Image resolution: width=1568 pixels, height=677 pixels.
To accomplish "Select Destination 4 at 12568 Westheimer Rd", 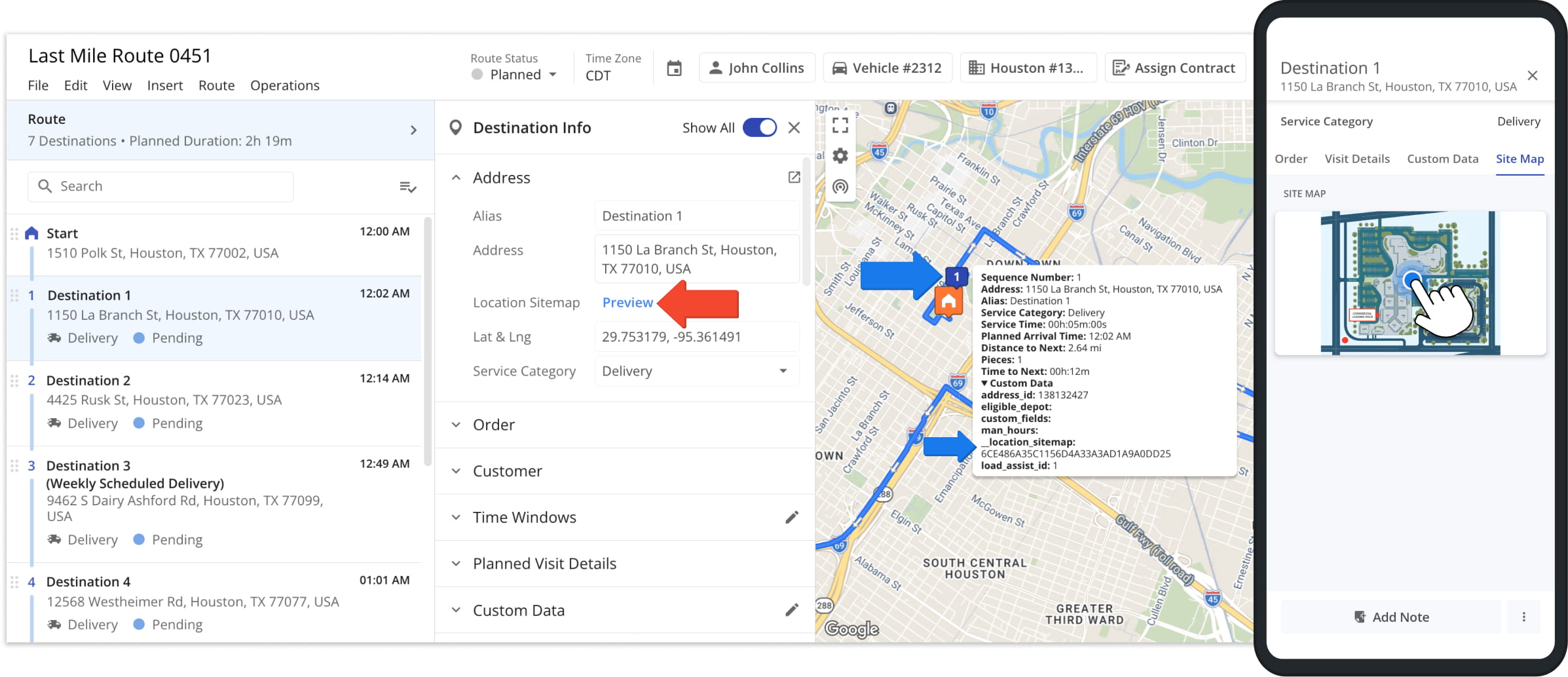I will coord(214,602).
